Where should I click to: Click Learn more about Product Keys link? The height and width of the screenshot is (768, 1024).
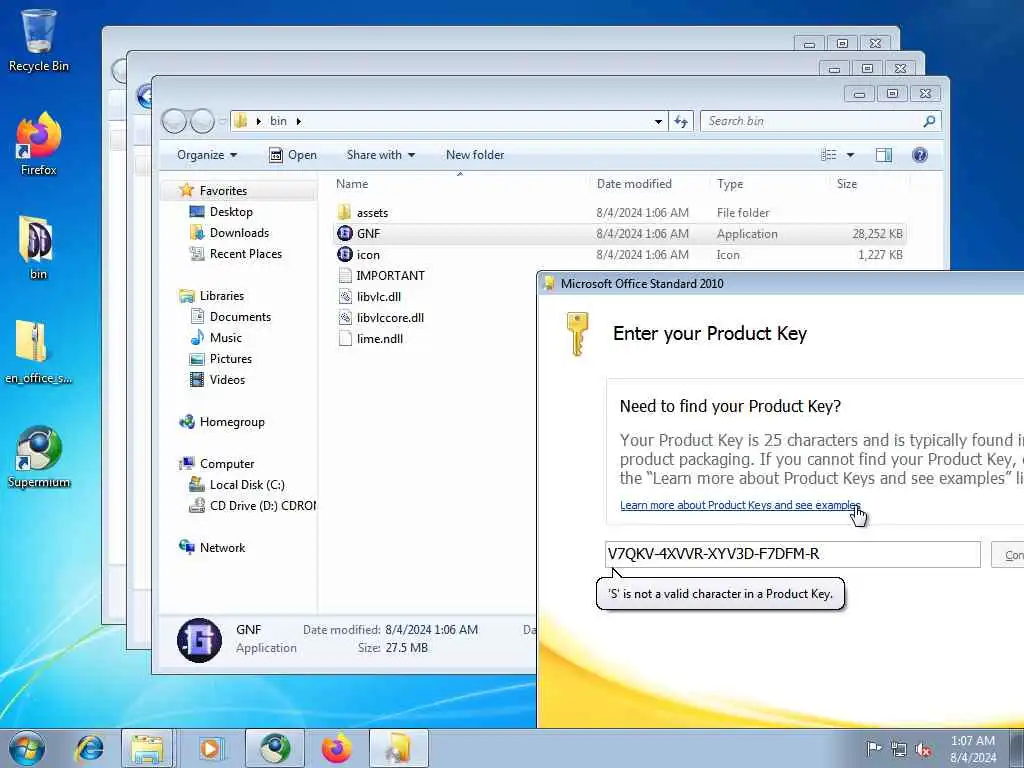[x=740, y=505]
